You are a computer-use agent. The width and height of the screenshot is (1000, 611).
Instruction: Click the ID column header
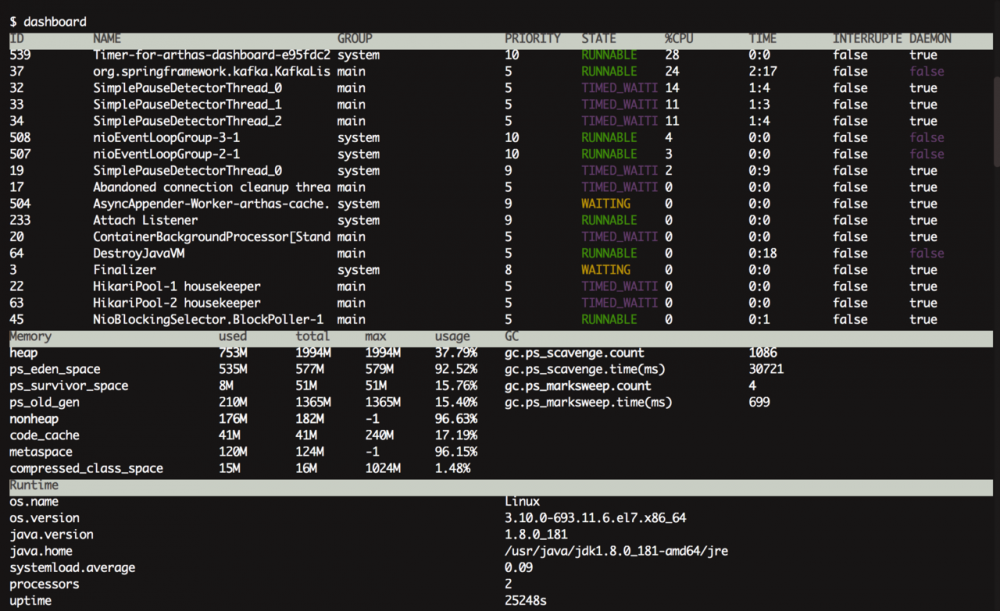[17, 39]
